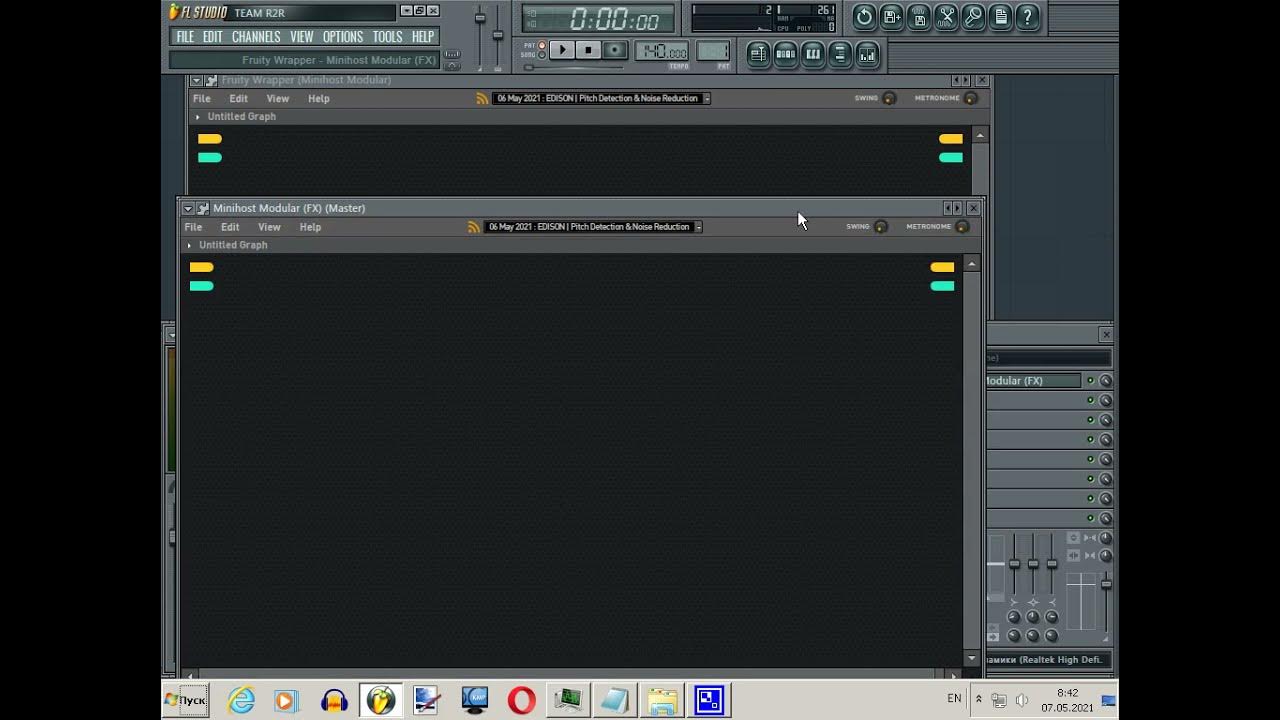The image size is (1280, 720).
Task: Click the save-new-version floppy plus icon
Action: point(892,17)
